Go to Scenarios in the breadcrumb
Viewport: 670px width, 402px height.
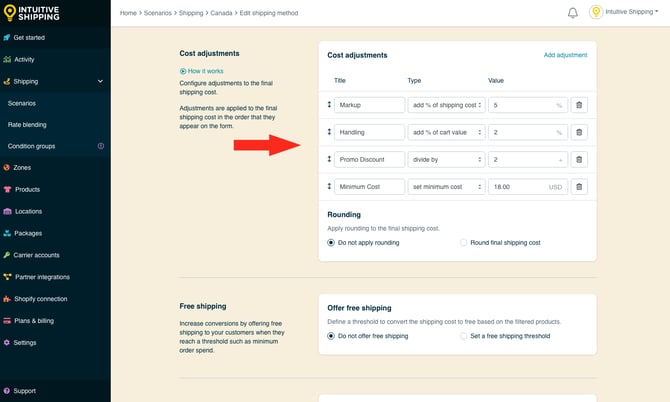click(158, 13)
